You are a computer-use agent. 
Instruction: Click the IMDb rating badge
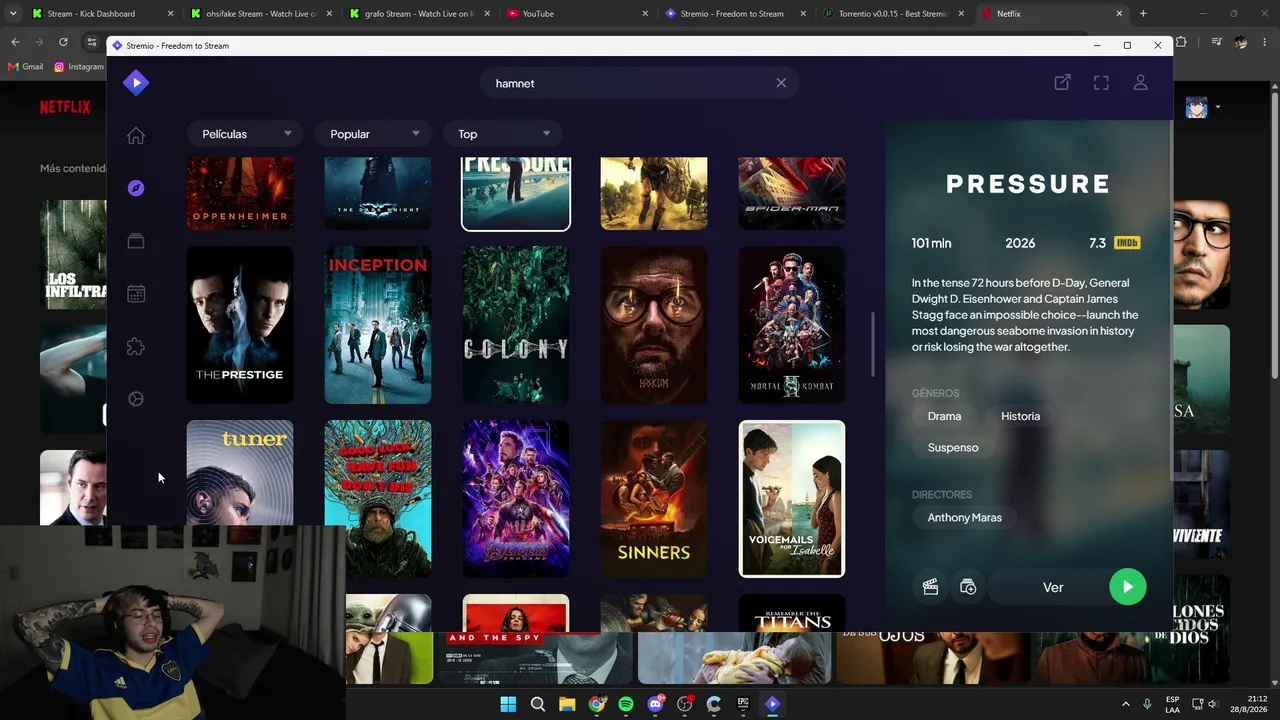[x=1126, y=243]
